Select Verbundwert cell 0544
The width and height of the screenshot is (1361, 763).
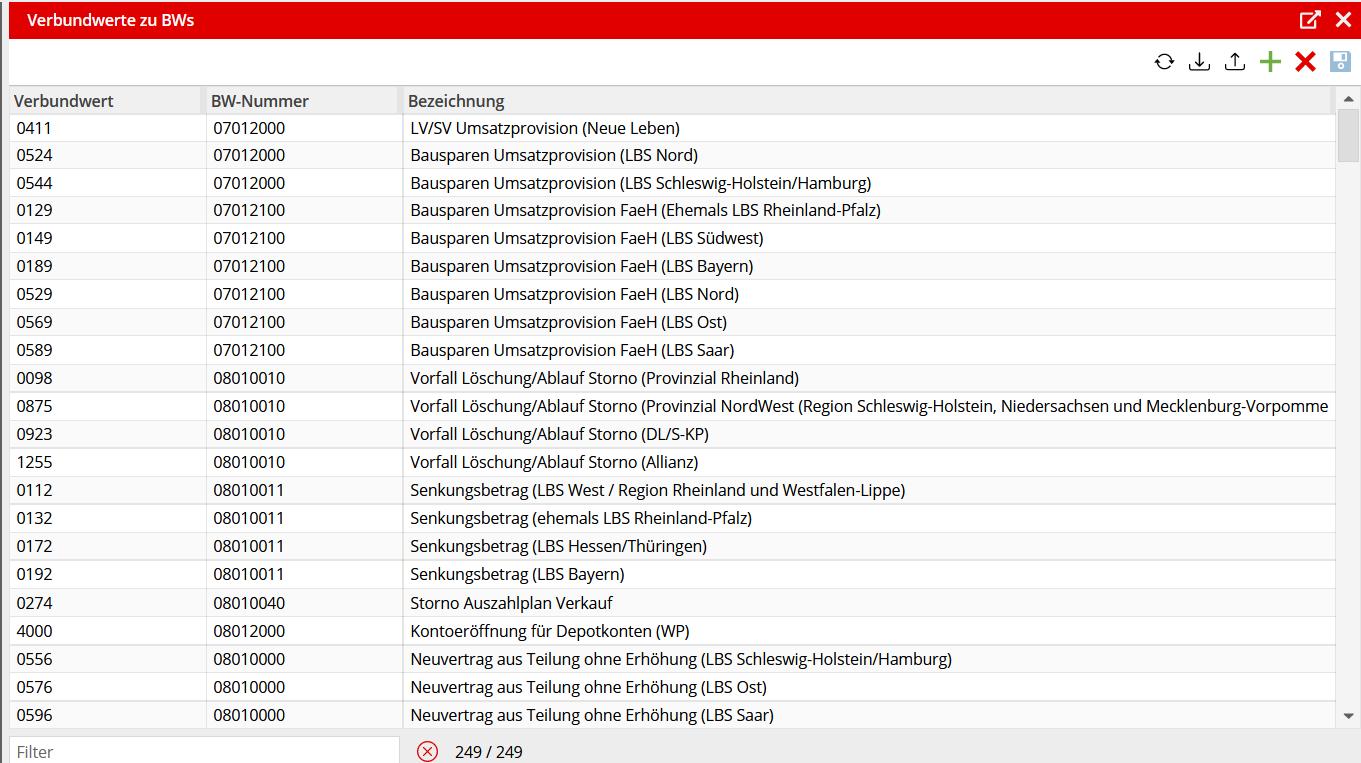108,183
